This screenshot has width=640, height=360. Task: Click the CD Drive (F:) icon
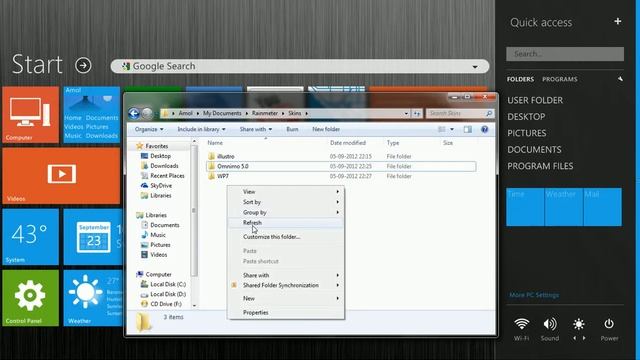point(144,304)
